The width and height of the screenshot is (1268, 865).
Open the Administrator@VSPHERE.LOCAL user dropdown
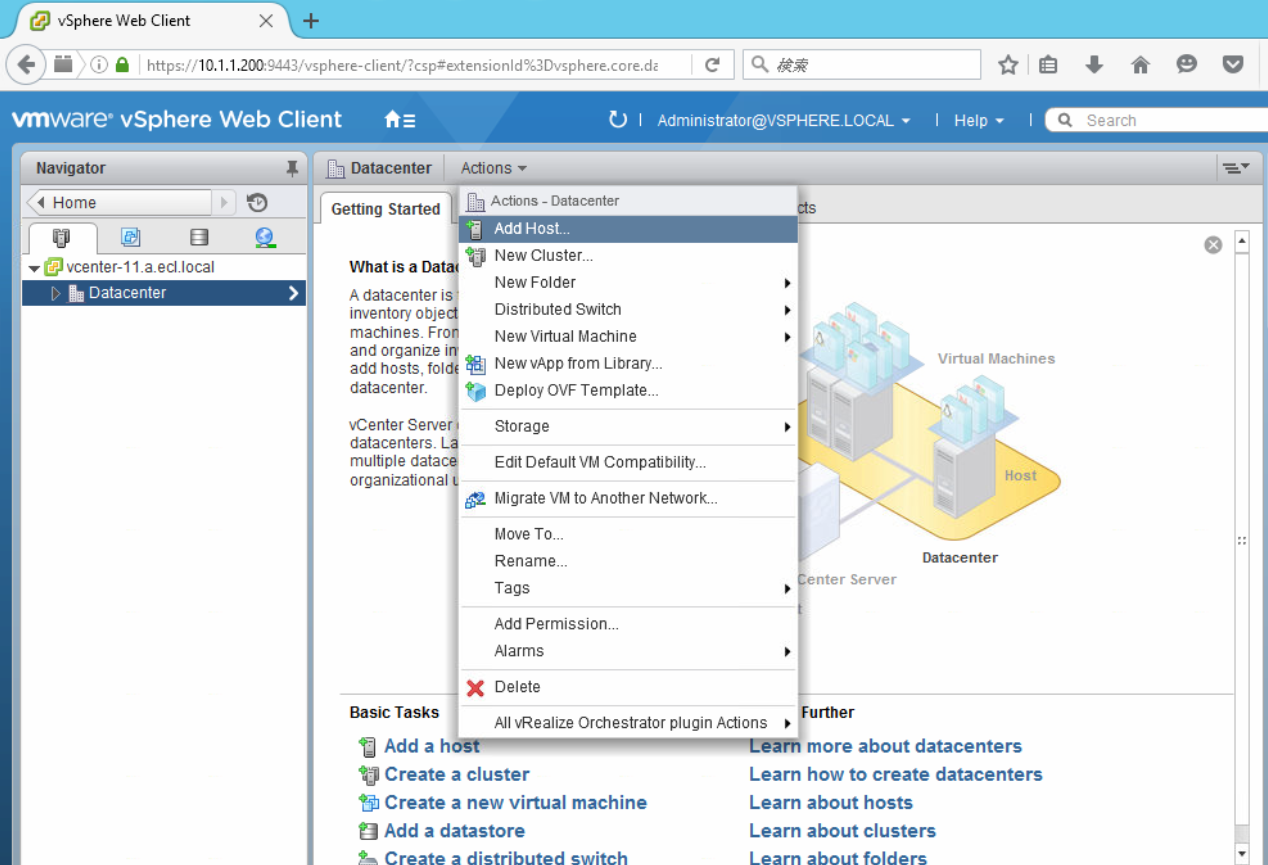coord(783,120)
